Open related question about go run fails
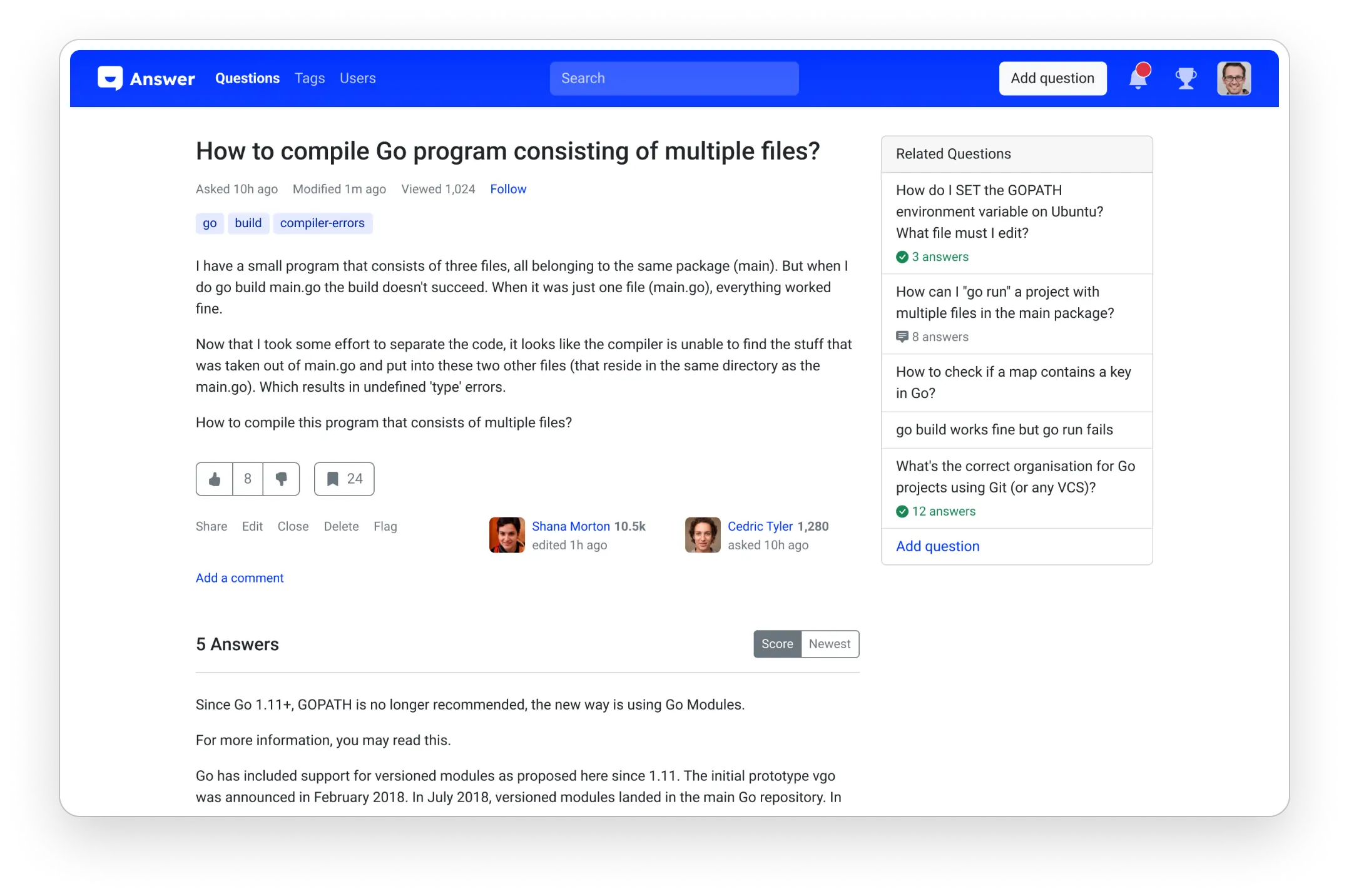The width and height of the screenshot is (1349, 896). (x=1004, y=430)
